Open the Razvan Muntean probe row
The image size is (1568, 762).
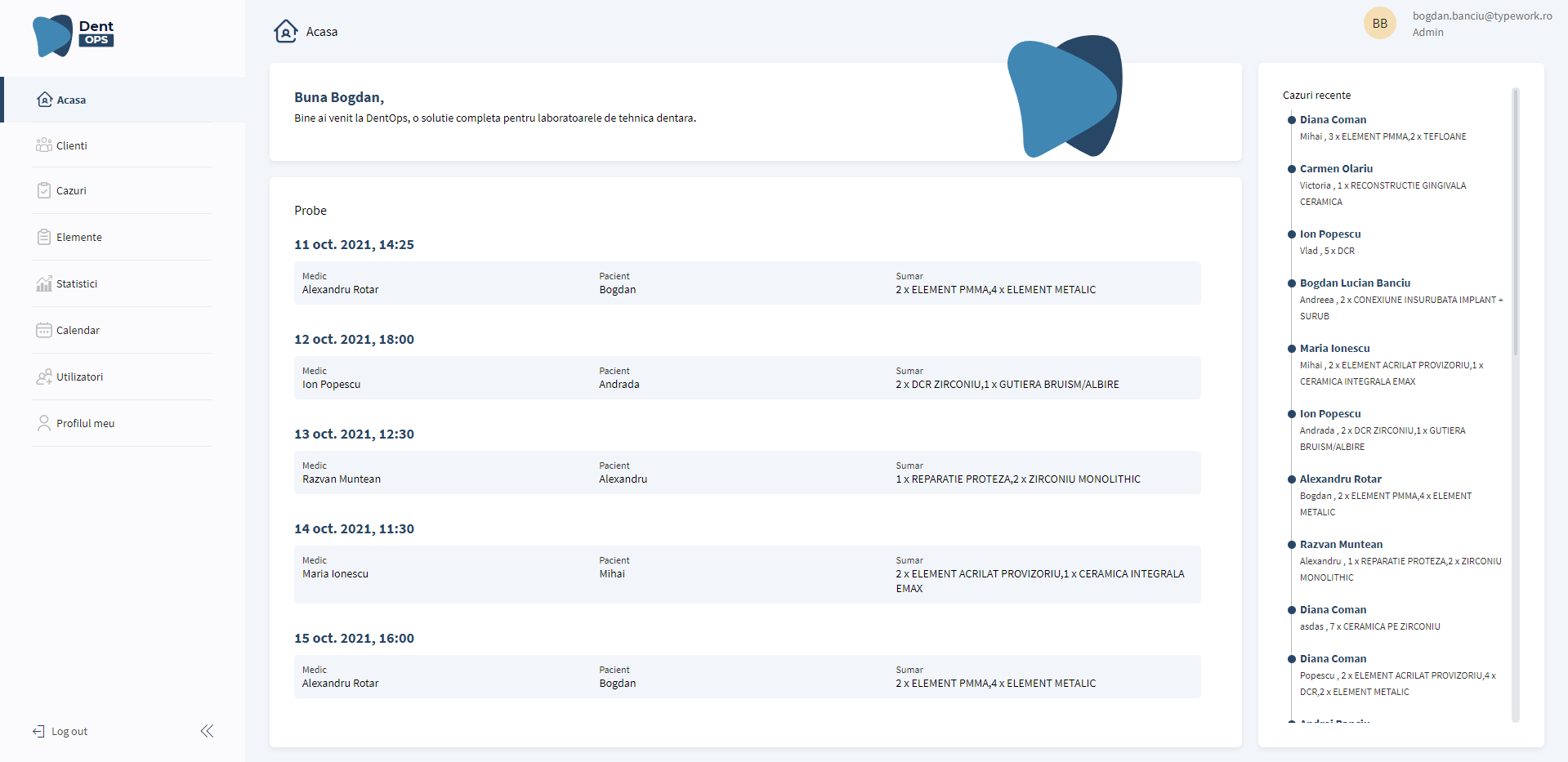point(748,472)
